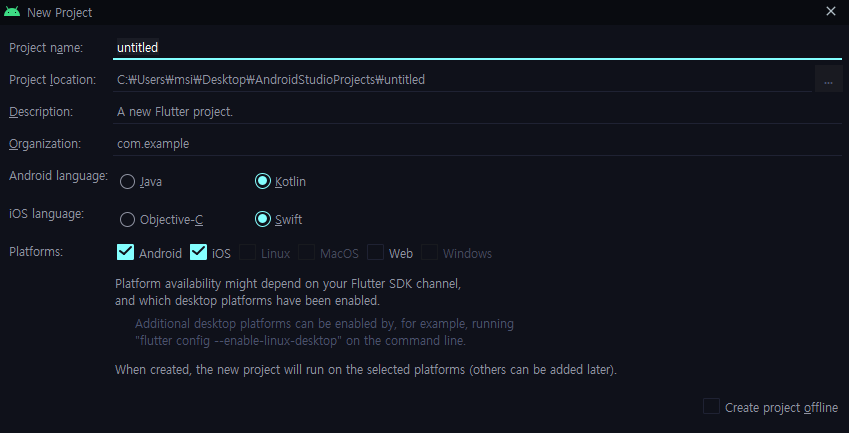Click the Android logo icon in title bar
The height and width of the screenshot is (433, 849).
pyautogui.click(x=12, y=12)
